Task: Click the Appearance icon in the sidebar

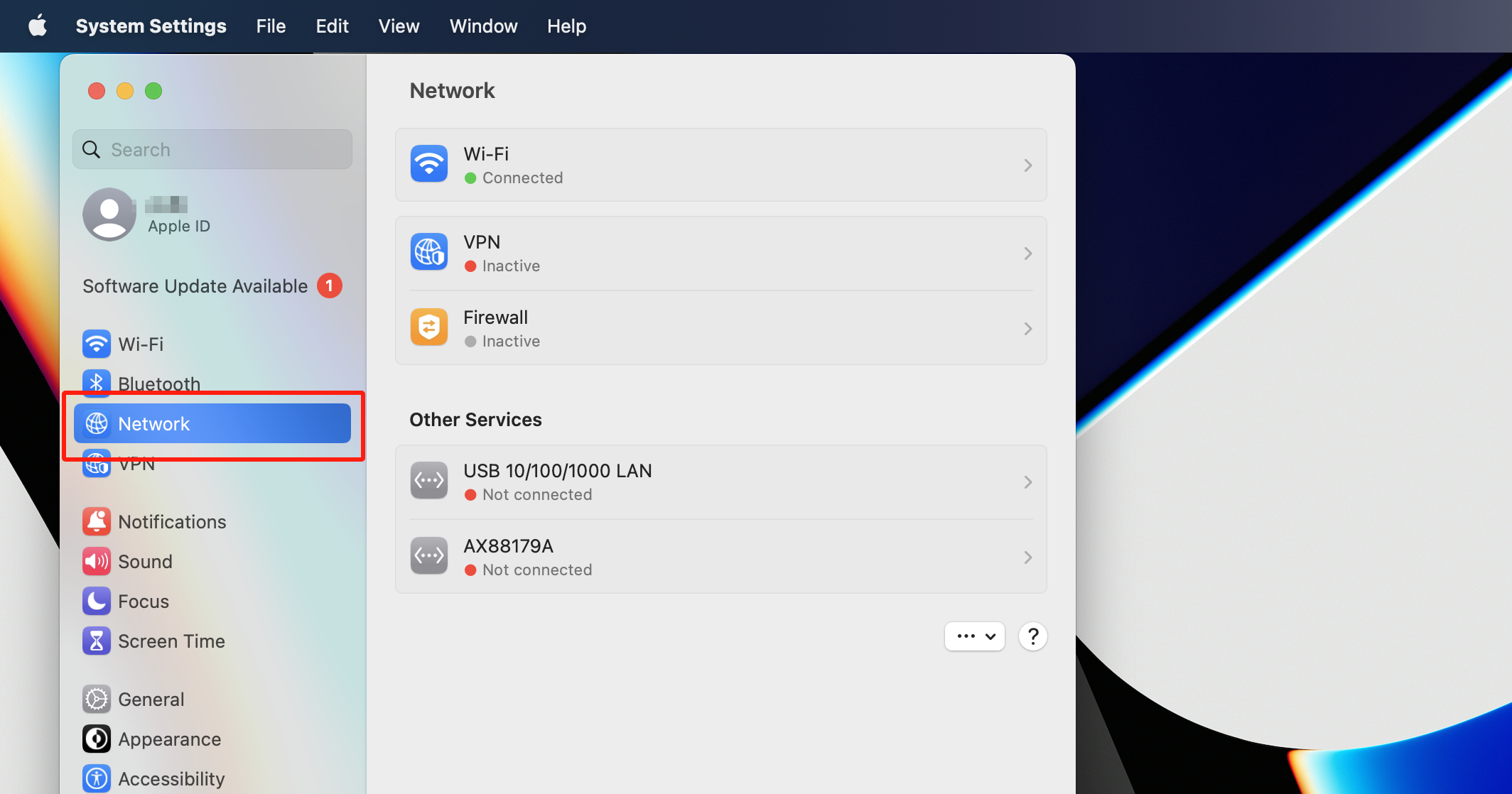Action: pos(97,739)
